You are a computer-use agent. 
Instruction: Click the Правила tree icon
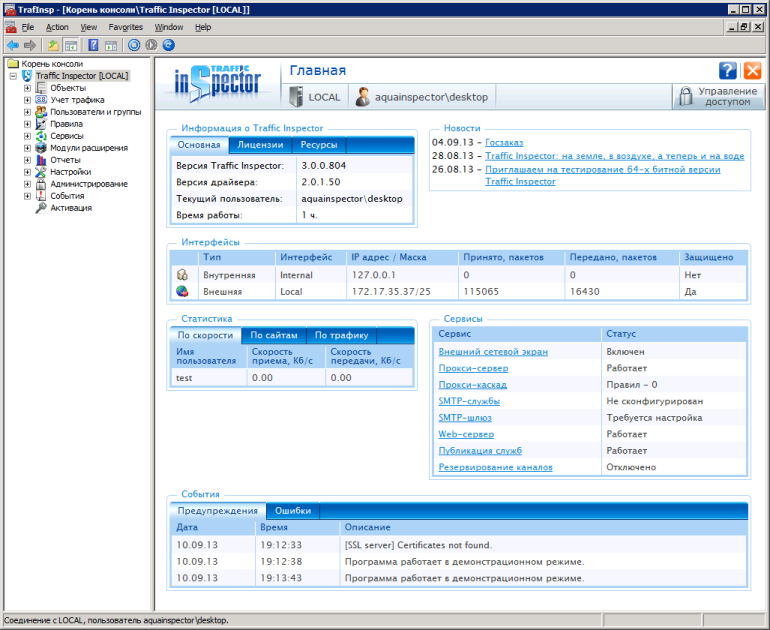coord(41,124)
